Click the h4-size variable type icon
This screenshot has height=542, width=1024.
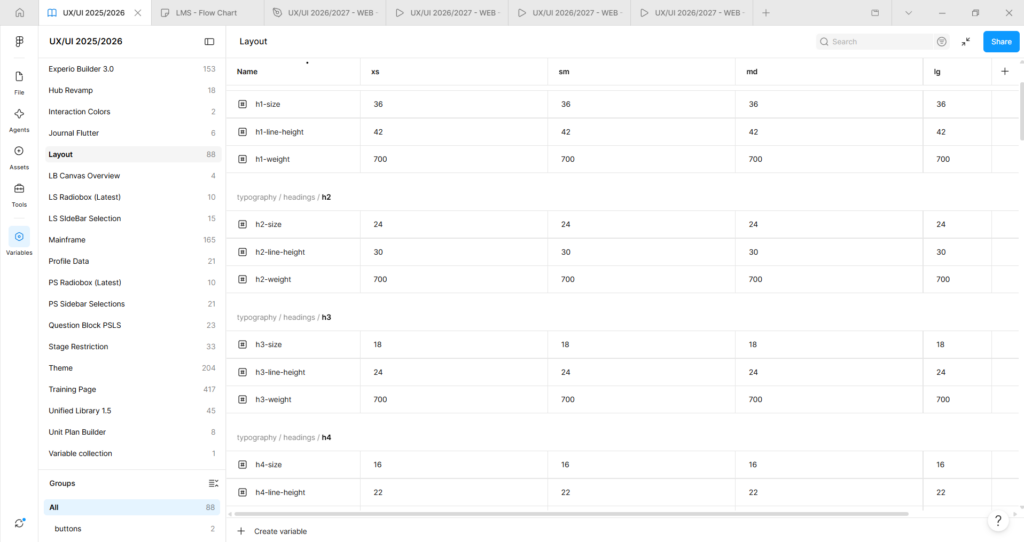(x=242, y=464)
